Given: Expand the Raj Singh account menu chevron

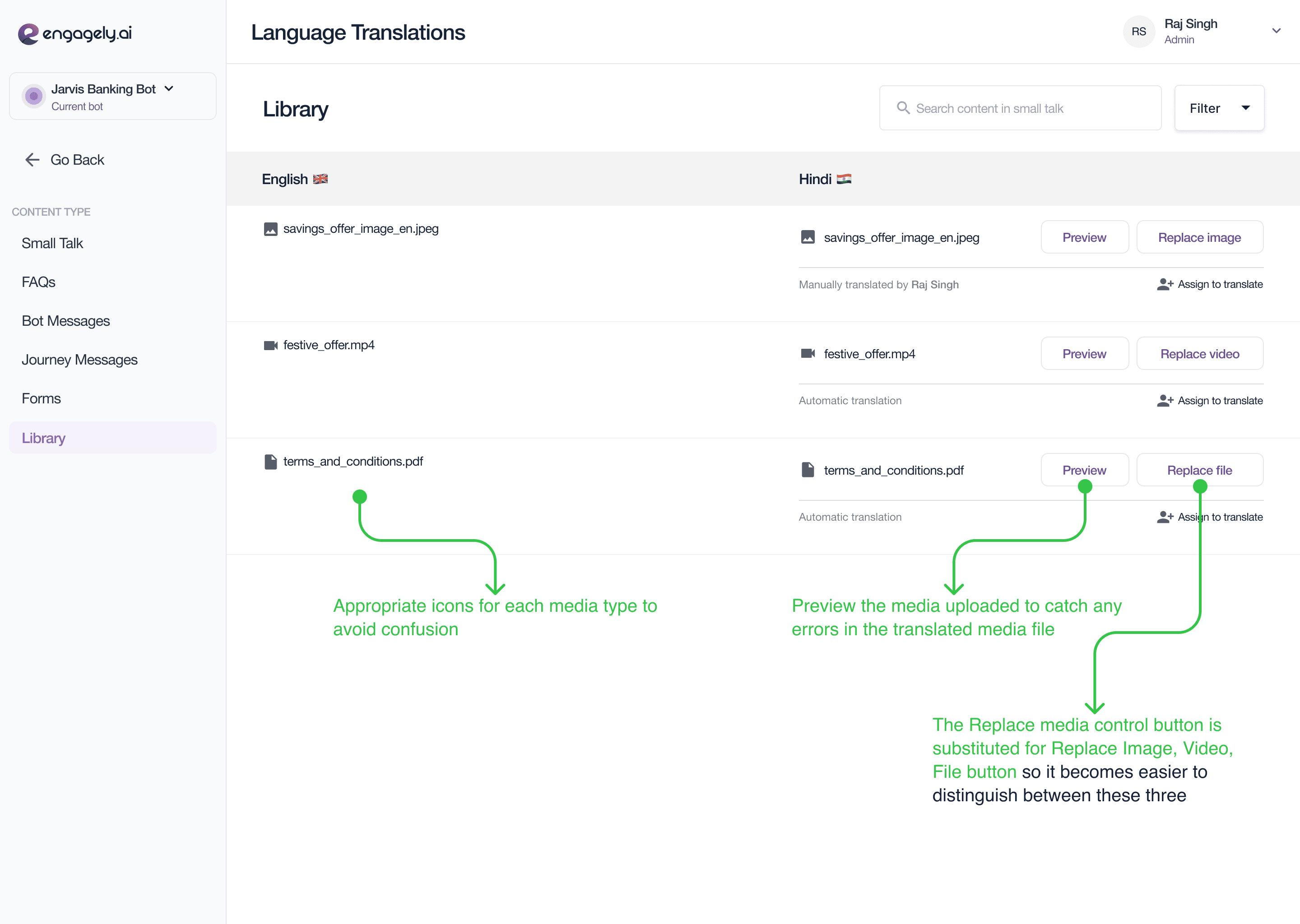Looking at the screenshot, I should 1276,31.
